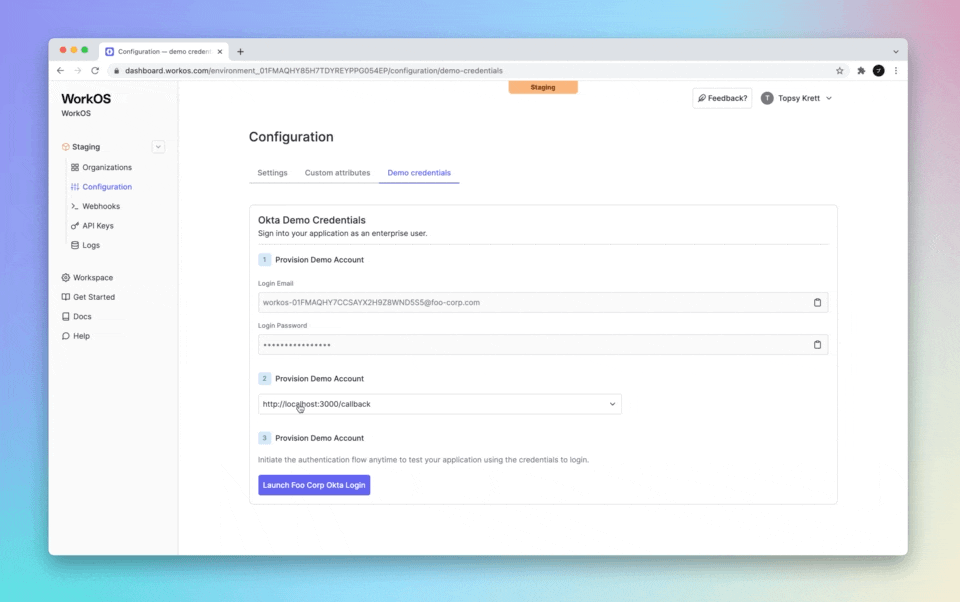Click the Logs database icon
The height and width of the screenshot is (602, 960).
pos(75,245)
